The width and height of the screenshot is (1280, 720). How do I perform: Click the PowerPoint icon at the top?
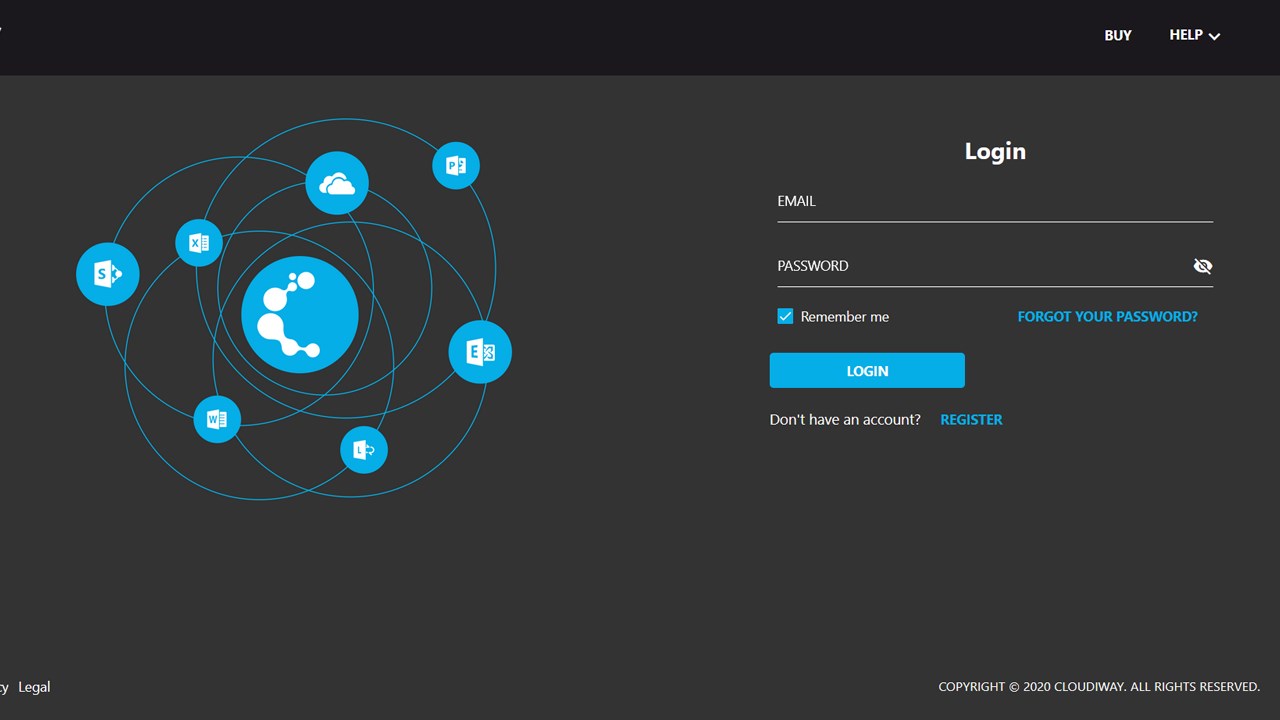456,165
